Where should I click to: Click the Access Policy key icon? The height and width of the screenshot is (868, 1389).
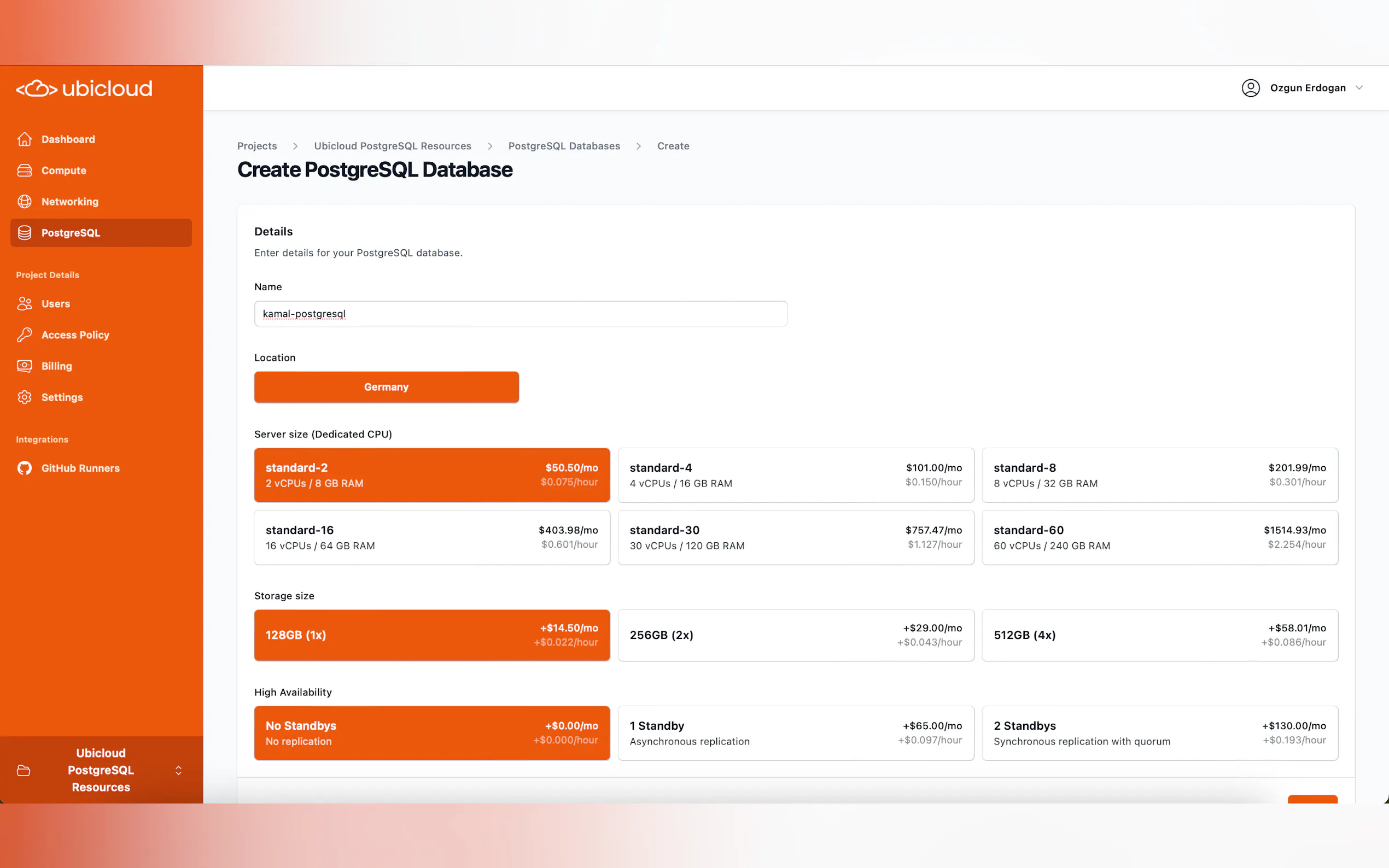[x=24, y=335]
